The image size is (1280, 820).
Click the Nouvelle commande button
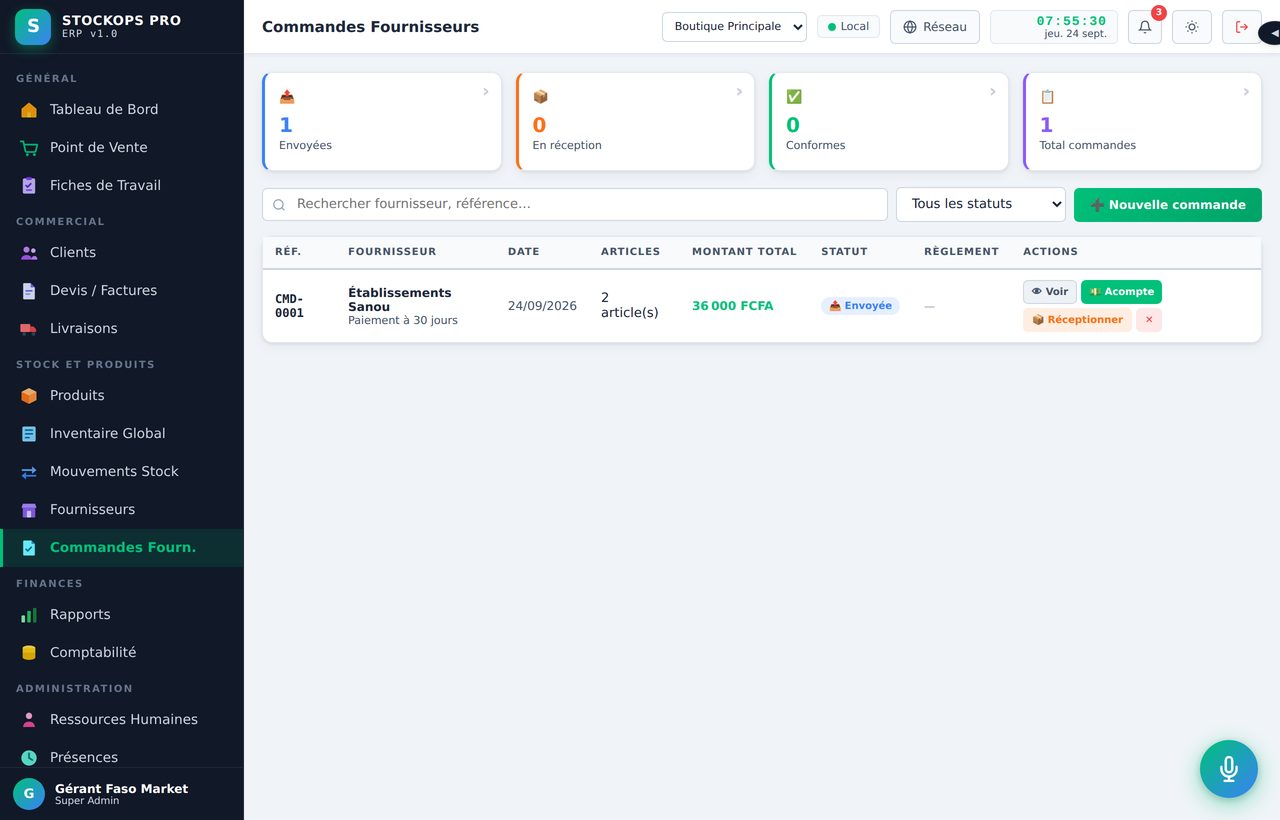click(x=1168, y=205)
